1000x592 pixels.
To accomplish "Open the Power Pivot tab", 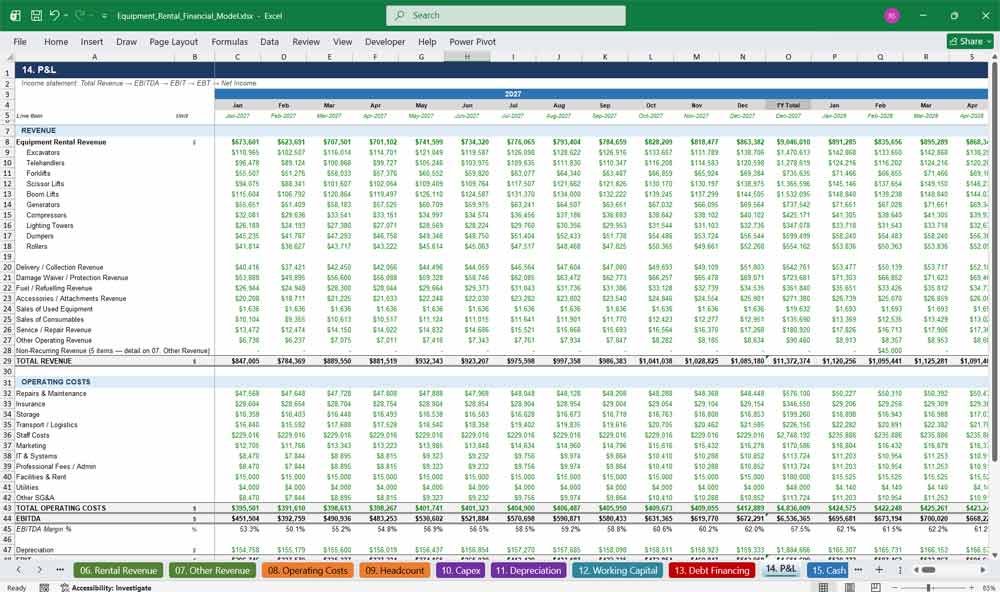I will point(473,41).
